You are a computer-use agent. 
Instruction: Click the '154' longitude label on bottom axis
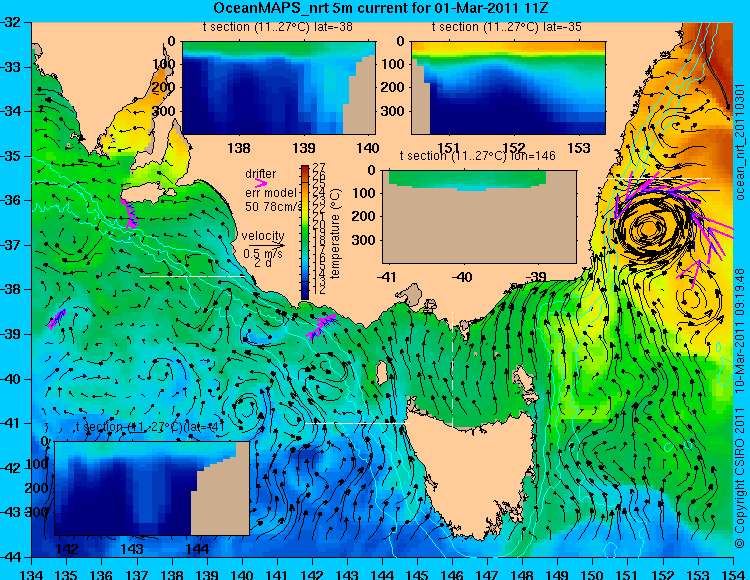pyautogui.click(x=733, y=574)
